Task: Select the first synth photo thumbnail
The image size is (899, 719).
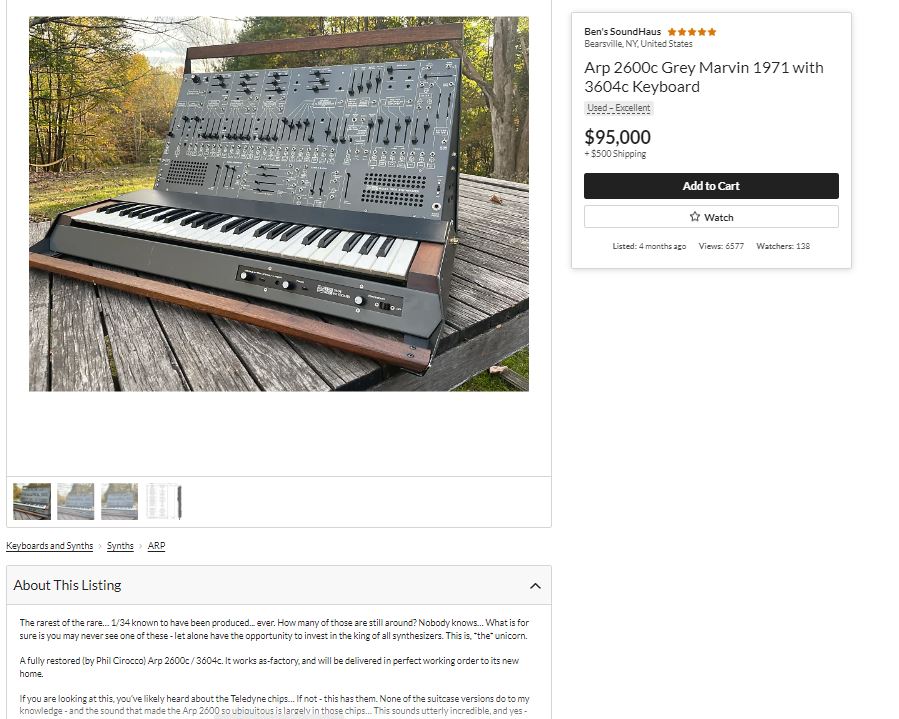Action: point(32,502)
